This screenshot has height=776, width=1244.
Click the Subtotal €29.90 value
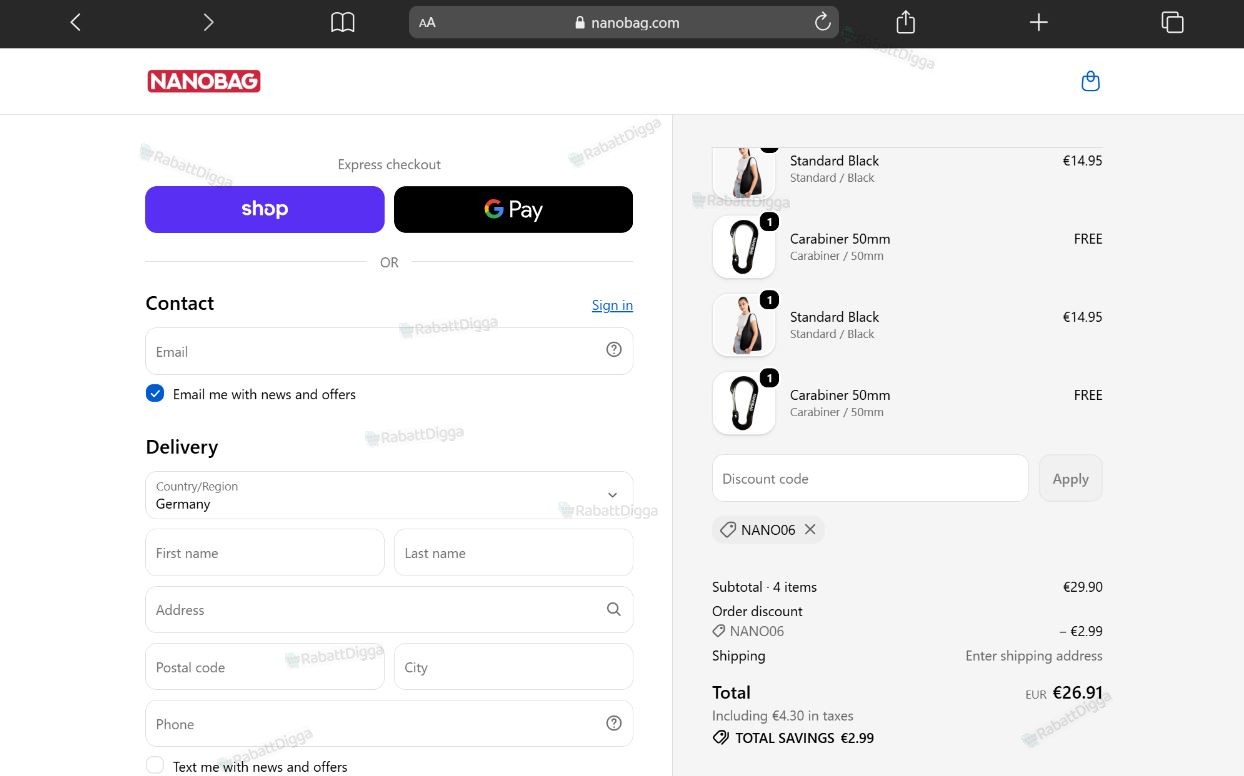(x=1082, y=587)
